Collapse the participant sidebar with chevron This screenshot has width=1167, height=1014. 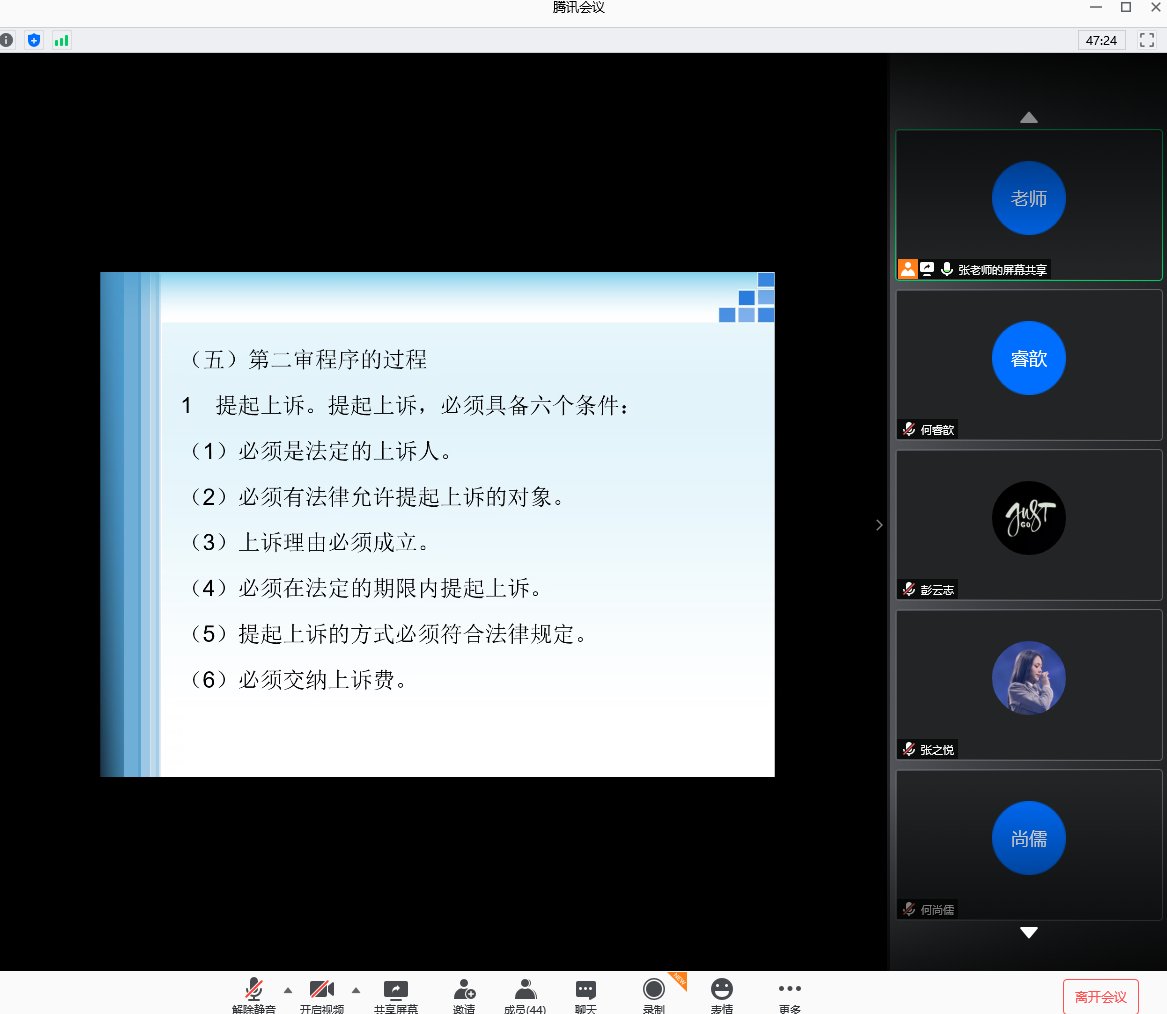pos(879,525)
